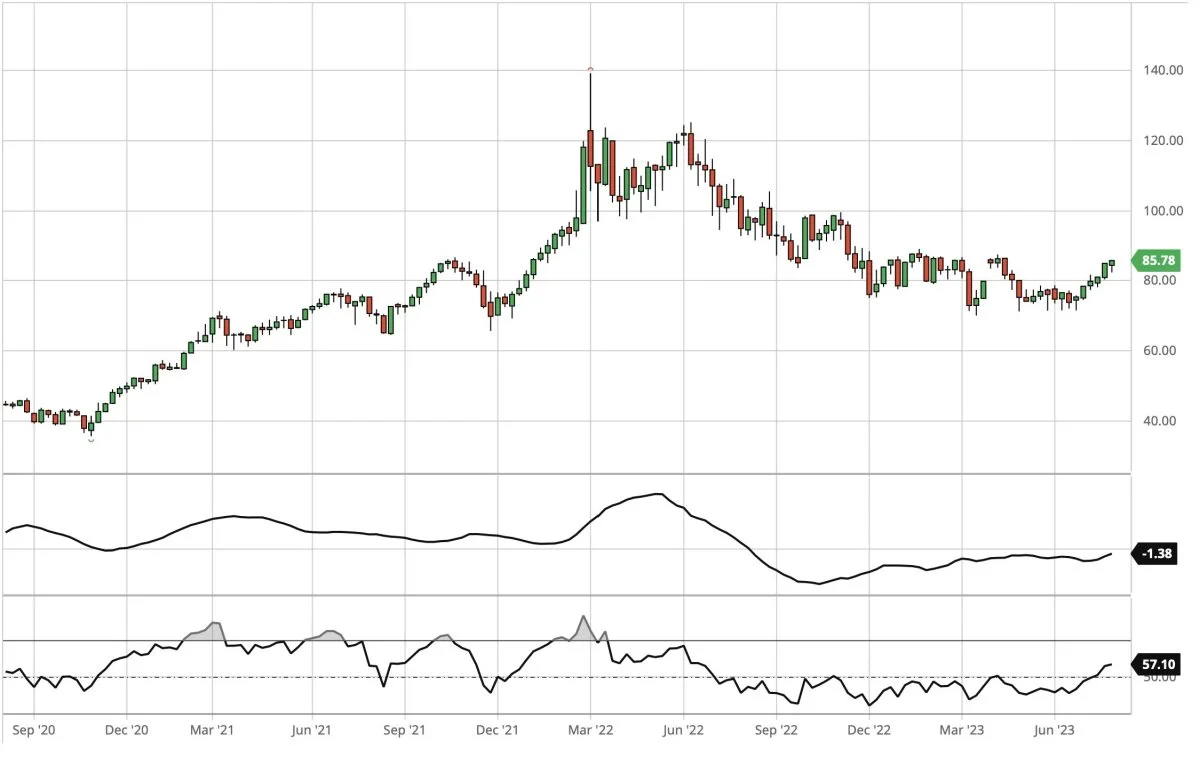The image size is (1200, 758).
Task: Click the 100.00 price axis label
Action: coord(1157,211)
